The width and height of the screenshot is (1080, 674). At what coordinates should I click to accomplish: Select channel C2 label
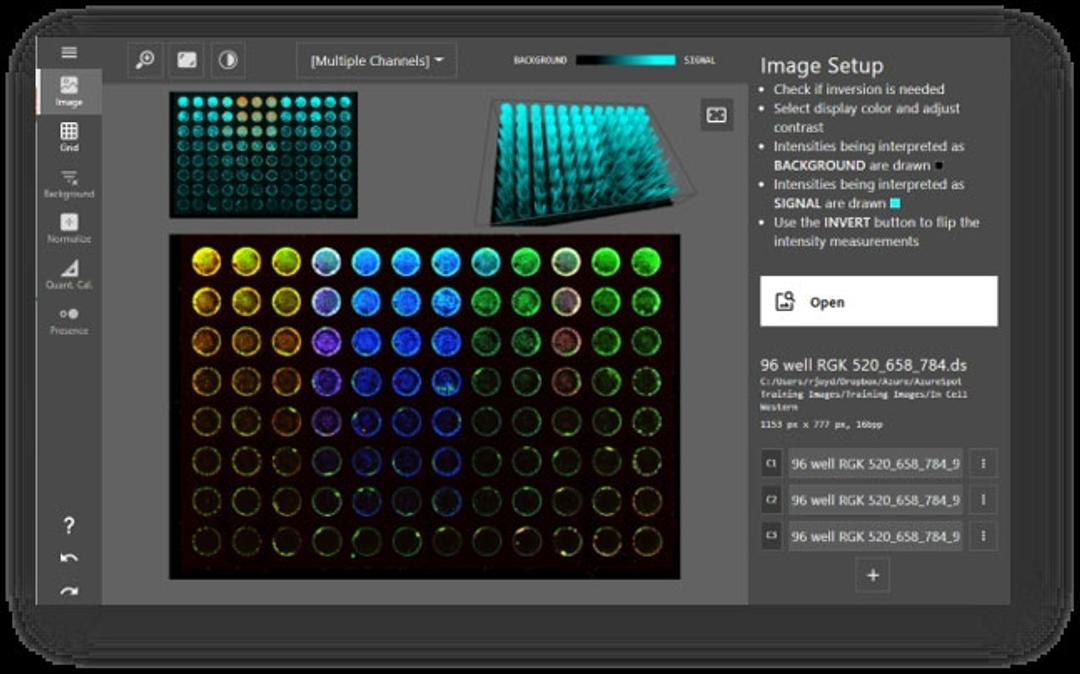click(771, 500)
